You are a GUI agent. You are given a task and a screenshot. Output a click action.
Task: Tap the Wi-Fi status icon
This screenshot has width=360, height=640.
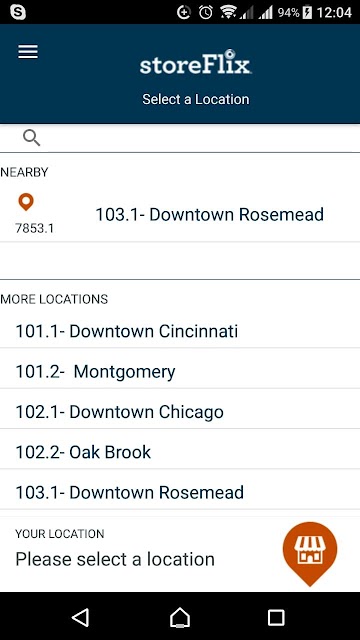[x=229, y=12]
